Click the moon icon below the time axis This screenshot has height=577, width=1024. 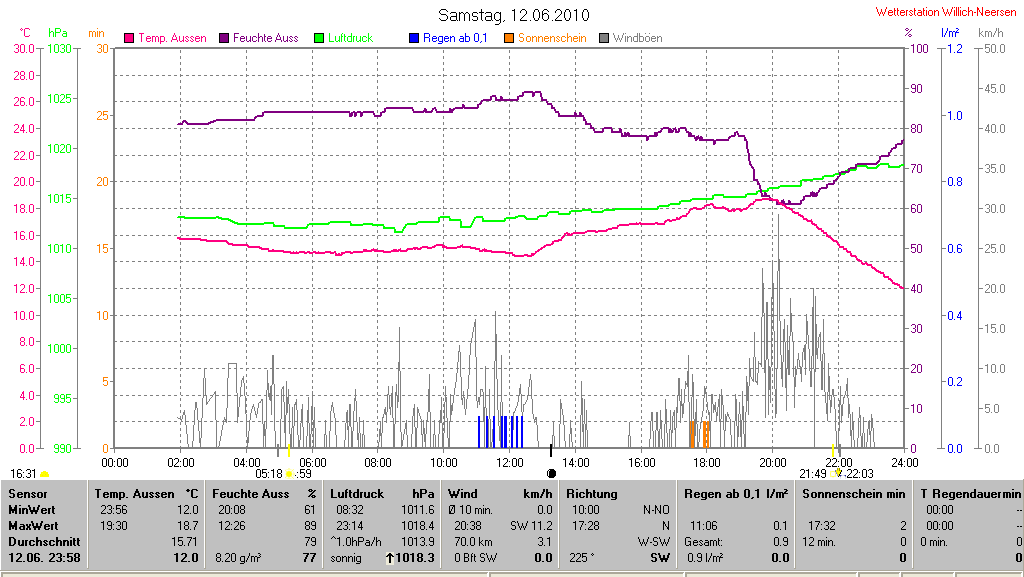point(551,473)
